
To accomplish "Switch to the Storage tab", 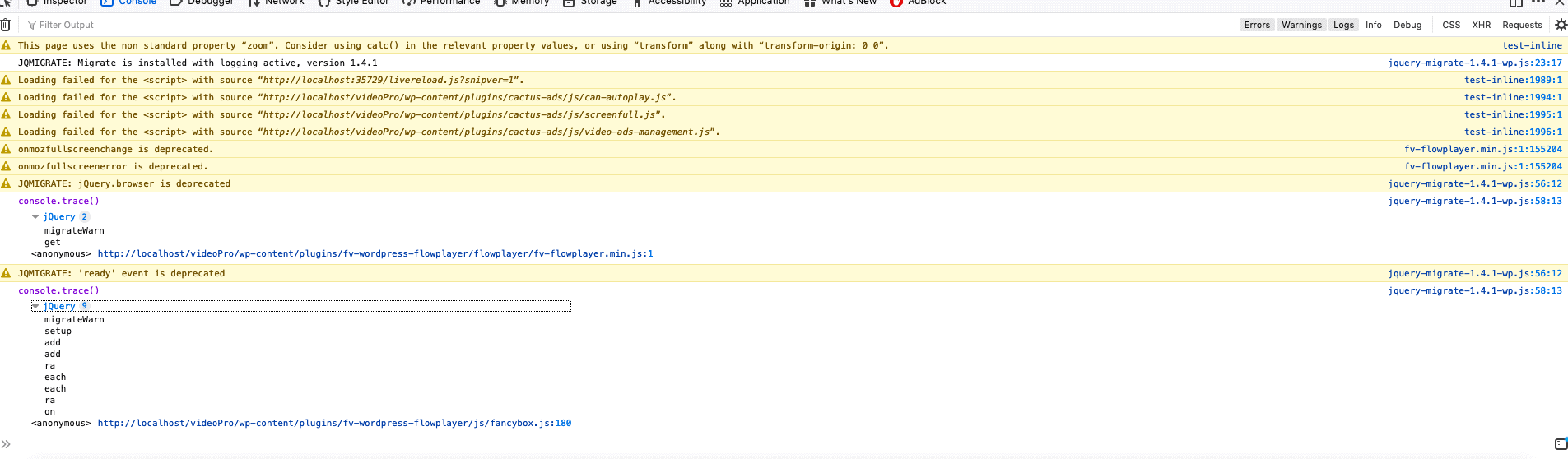I will (x=590, y=2).
